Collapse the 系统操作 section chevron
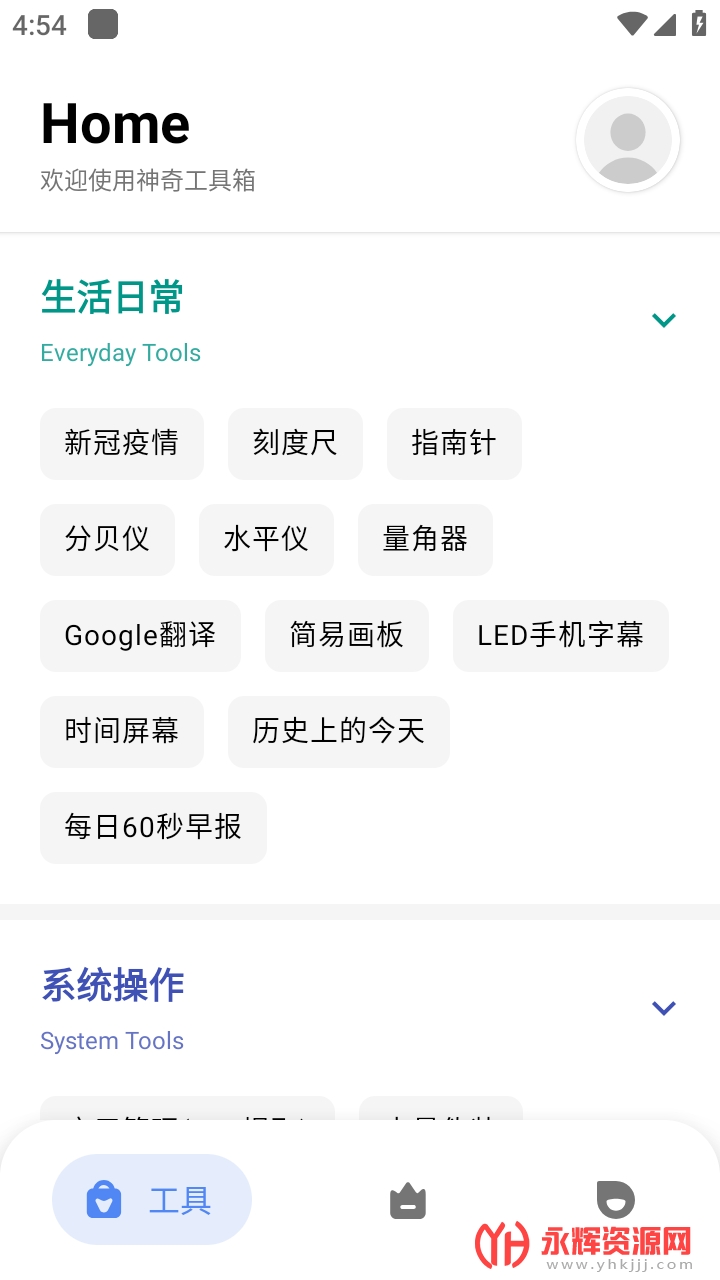720x1280 pixels. coord(664,1008)
